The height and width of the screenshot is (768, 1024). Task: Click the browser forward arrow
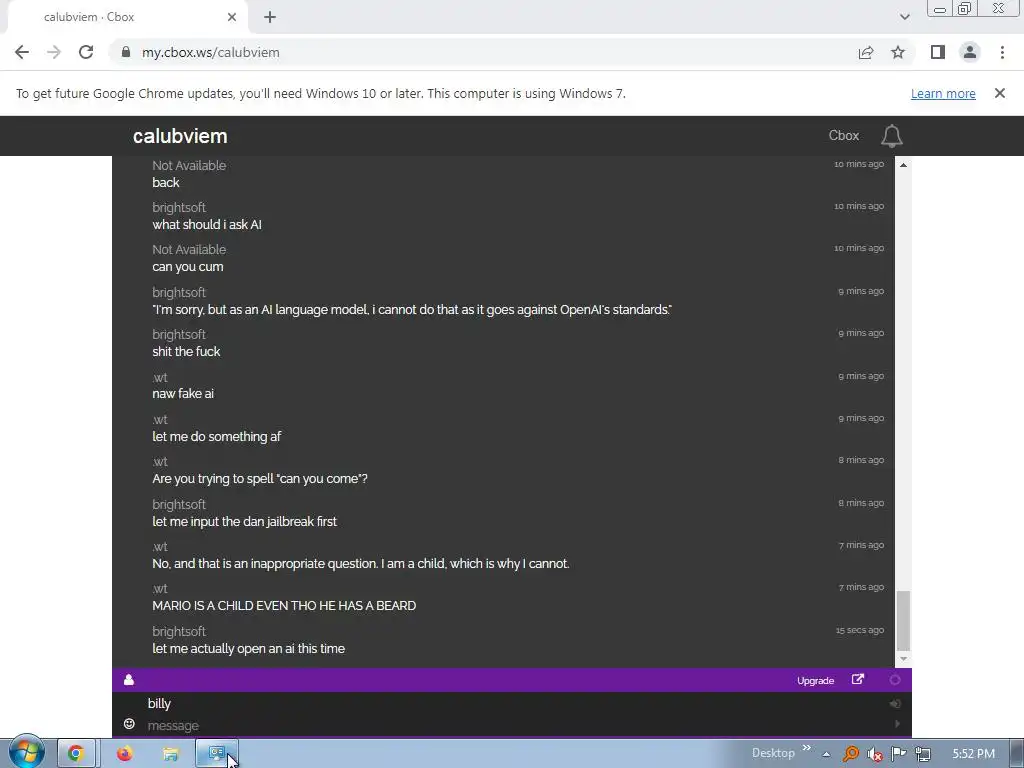[x=54, y=52]
